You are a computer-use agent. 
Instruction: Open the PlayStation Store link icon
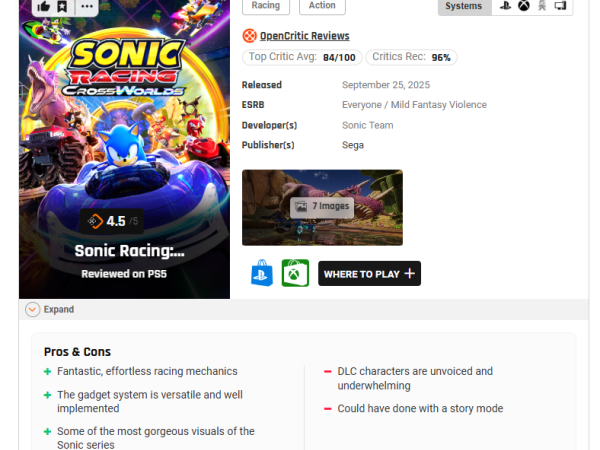pos(262,273)
